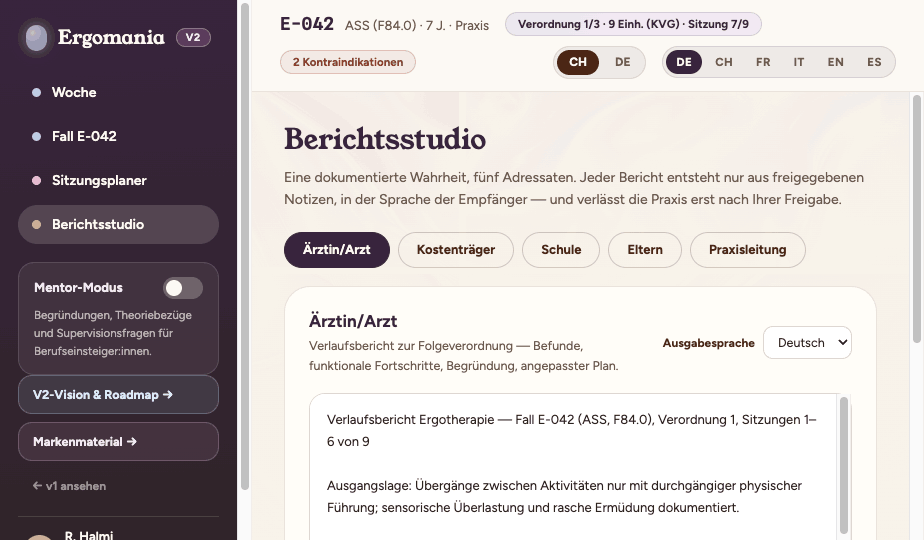Select the Ärztin/Arzt report tab
The image size is (924, 540).
[336, 250]
